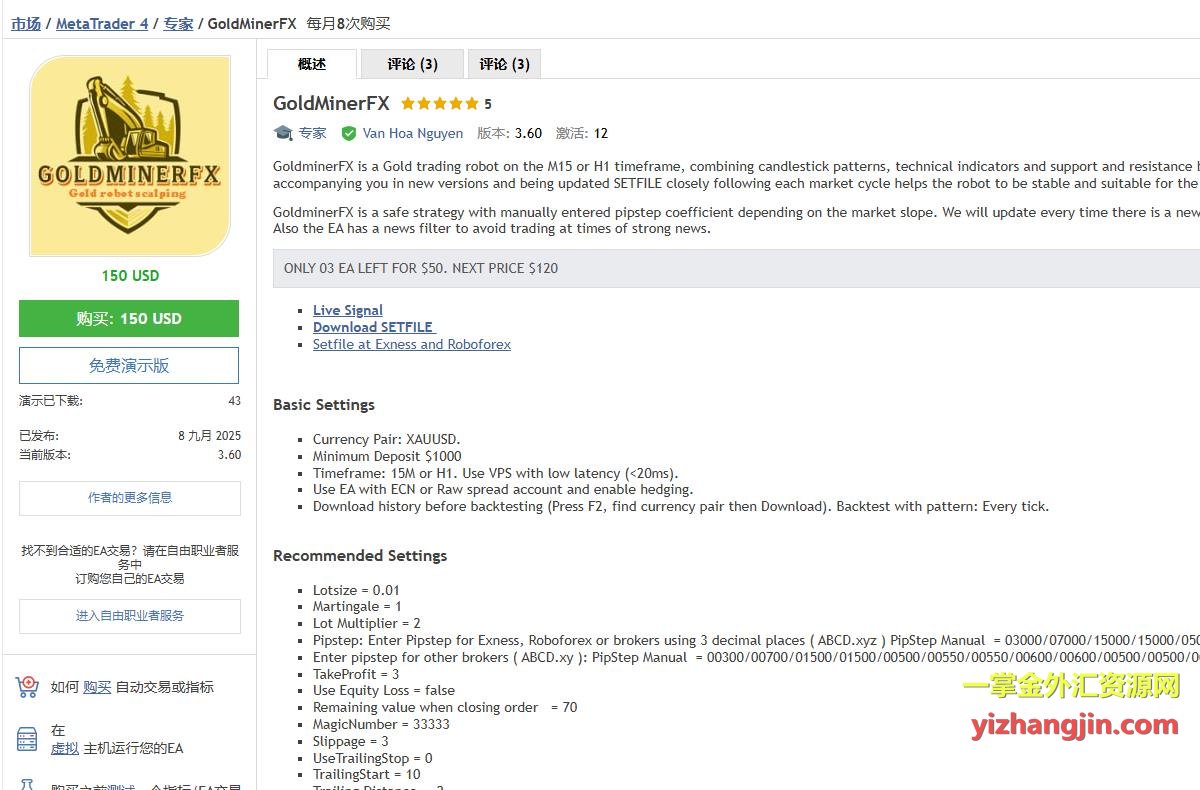The image size is (1200, 790).
Task: Open Setfile at Exness and Roboforex link
Action: (x=411, y=344)
